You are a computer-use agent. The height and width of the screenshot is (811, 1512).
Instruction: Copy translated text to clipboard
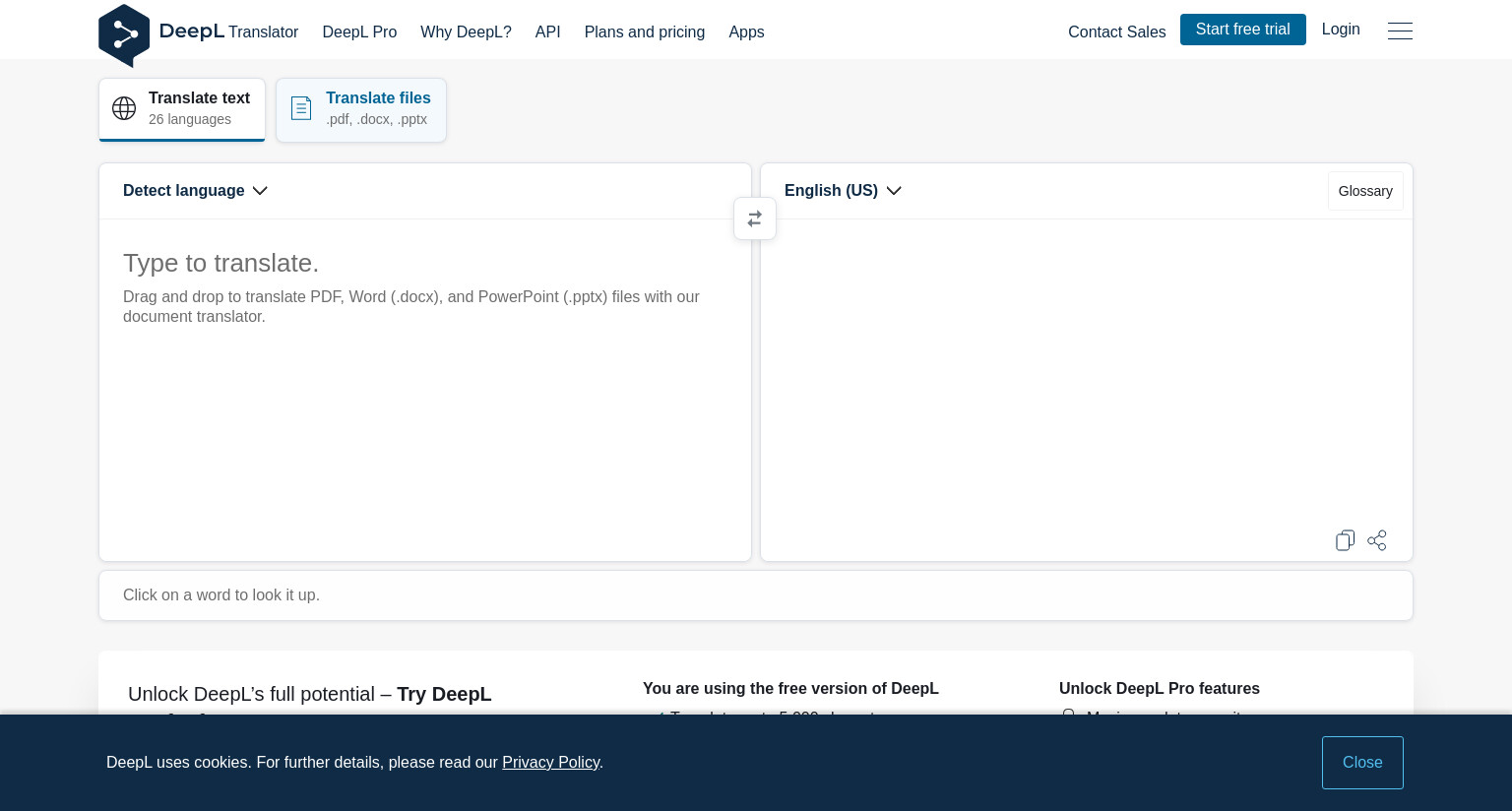[x=1345, y=540]
